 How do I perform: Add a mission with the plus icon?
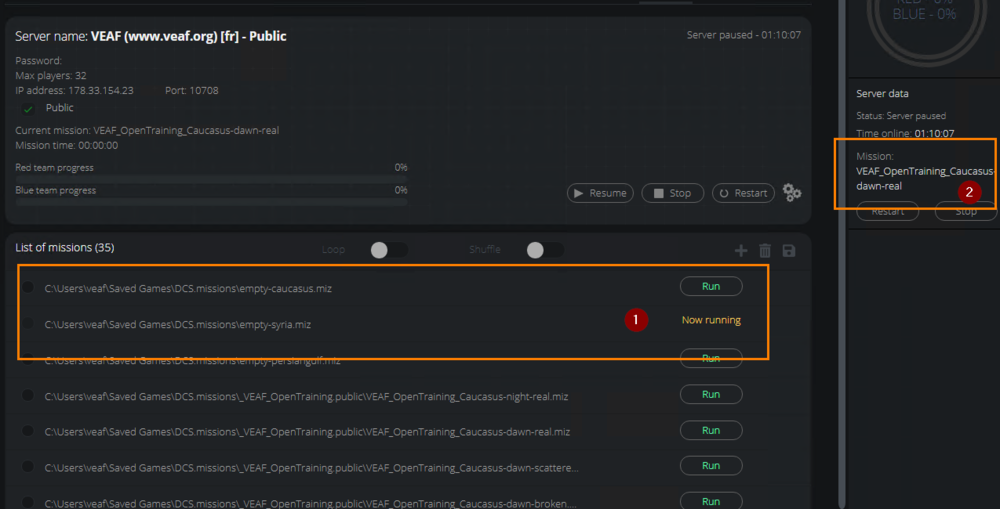[741, 250]
